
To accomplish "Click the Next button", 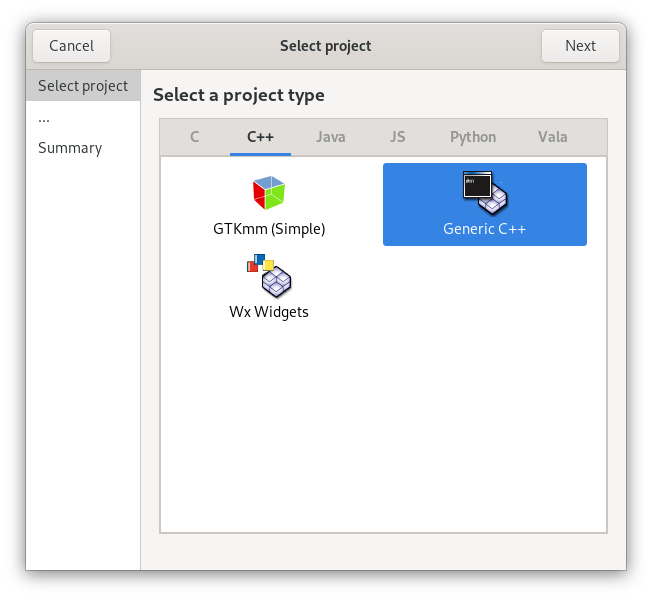I will coord(580,46).
